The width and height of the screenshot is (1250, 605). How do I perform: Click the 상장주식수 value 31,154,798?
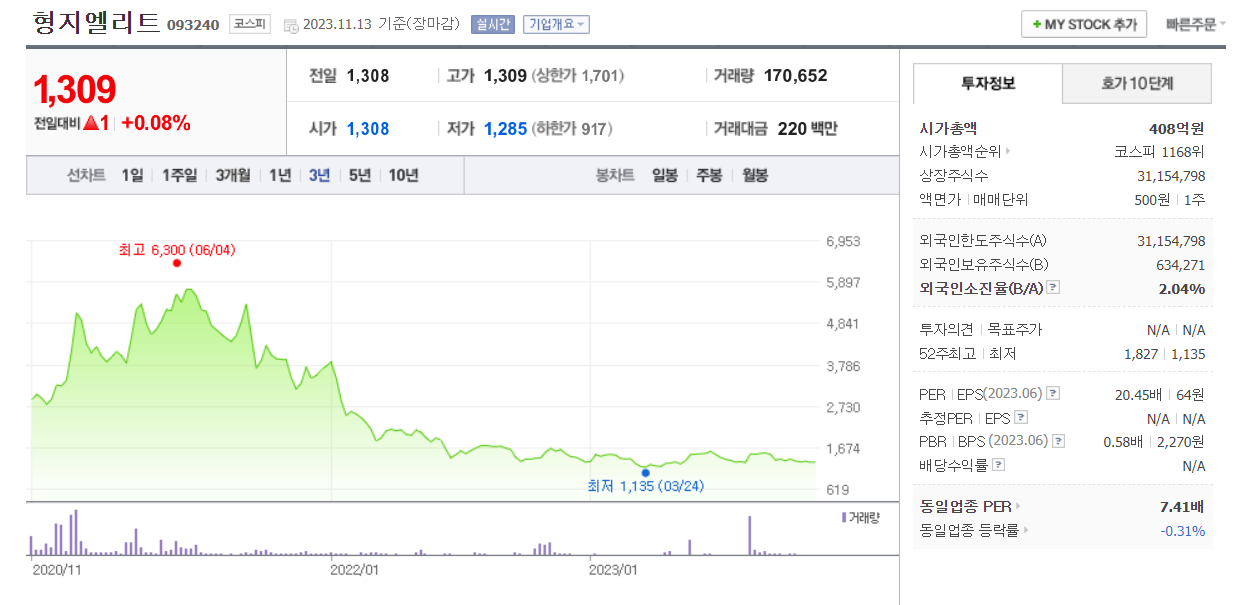[1171, 176]
